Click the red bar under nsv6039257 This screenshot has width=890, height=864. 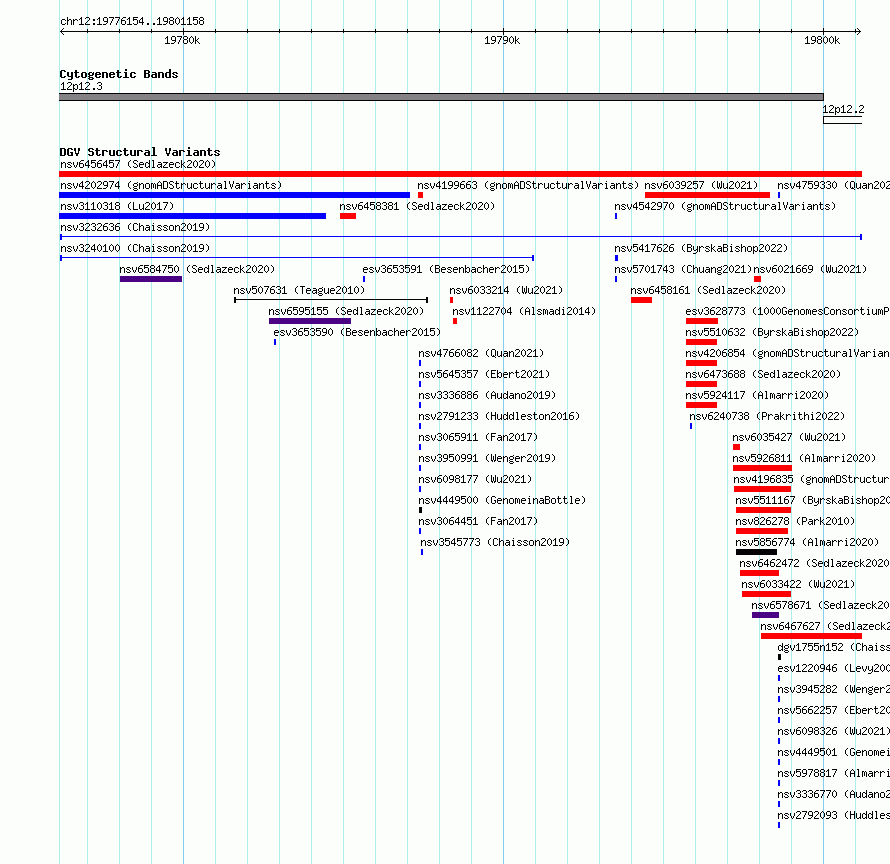(707, 195)
